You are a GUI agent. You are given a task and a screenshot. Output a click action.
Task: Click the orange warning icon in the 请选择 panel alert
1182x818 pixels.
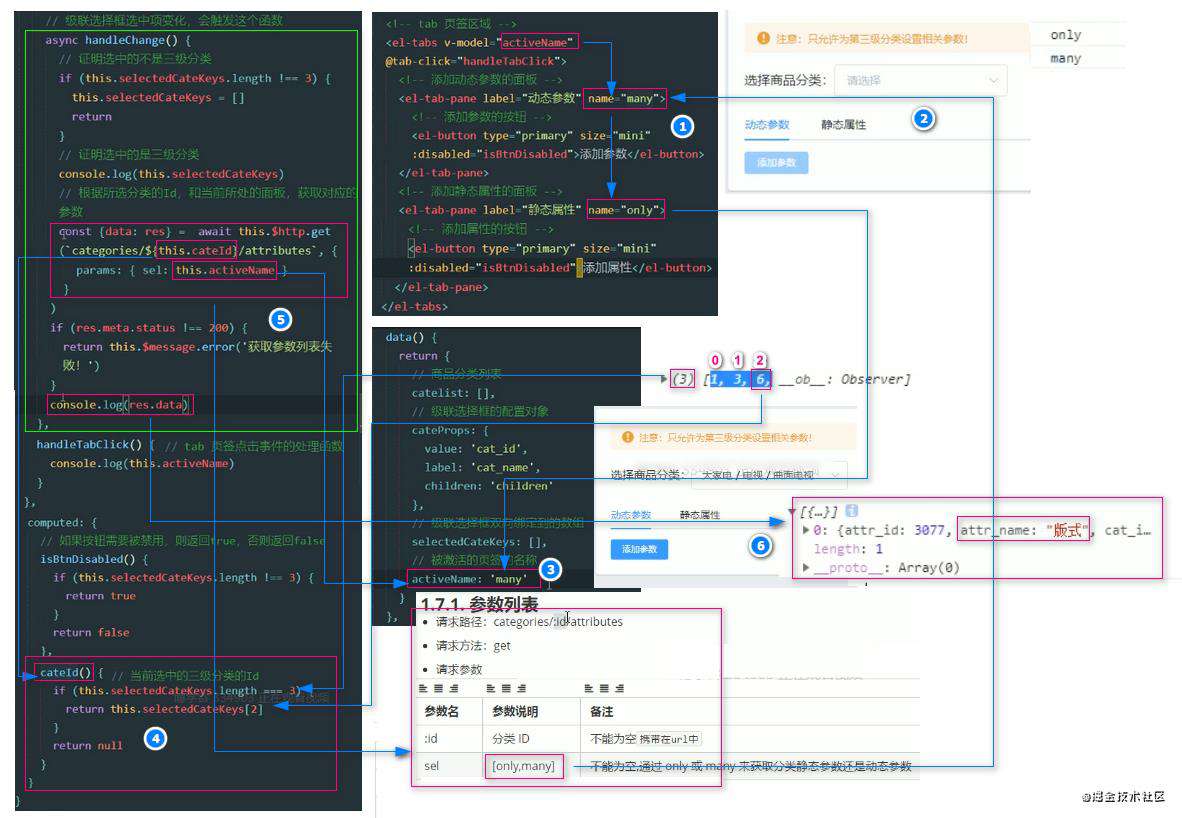click(x=763, y=38)
